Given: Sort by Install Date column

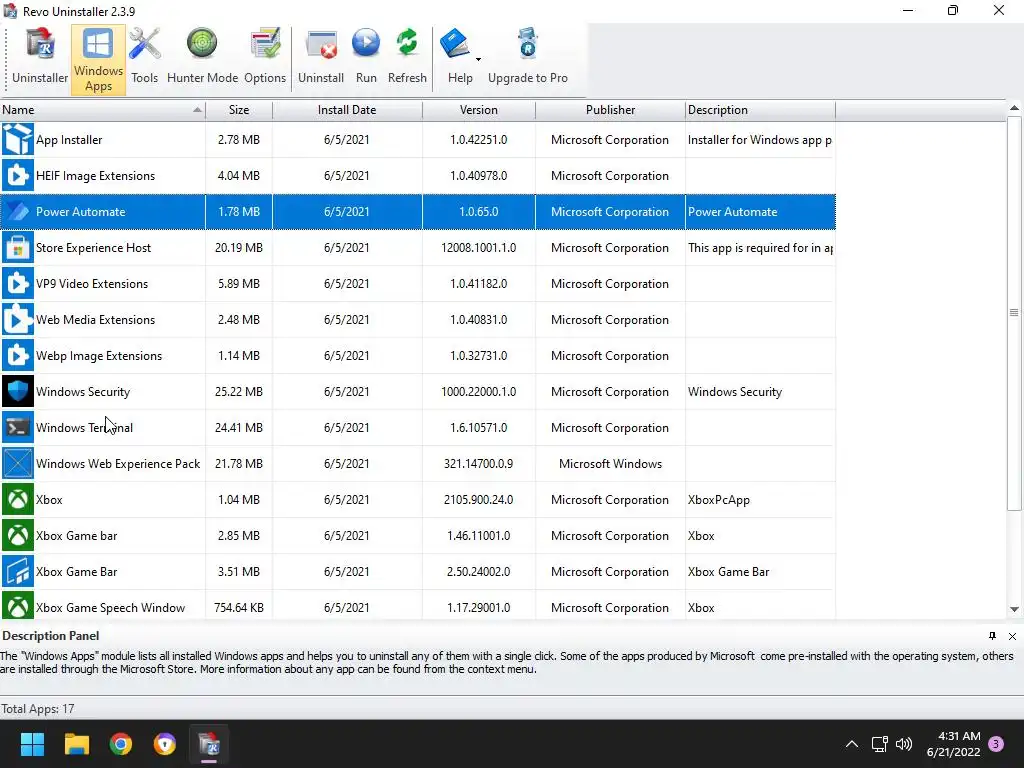Looking at the screenshot, I should [347, 110].
